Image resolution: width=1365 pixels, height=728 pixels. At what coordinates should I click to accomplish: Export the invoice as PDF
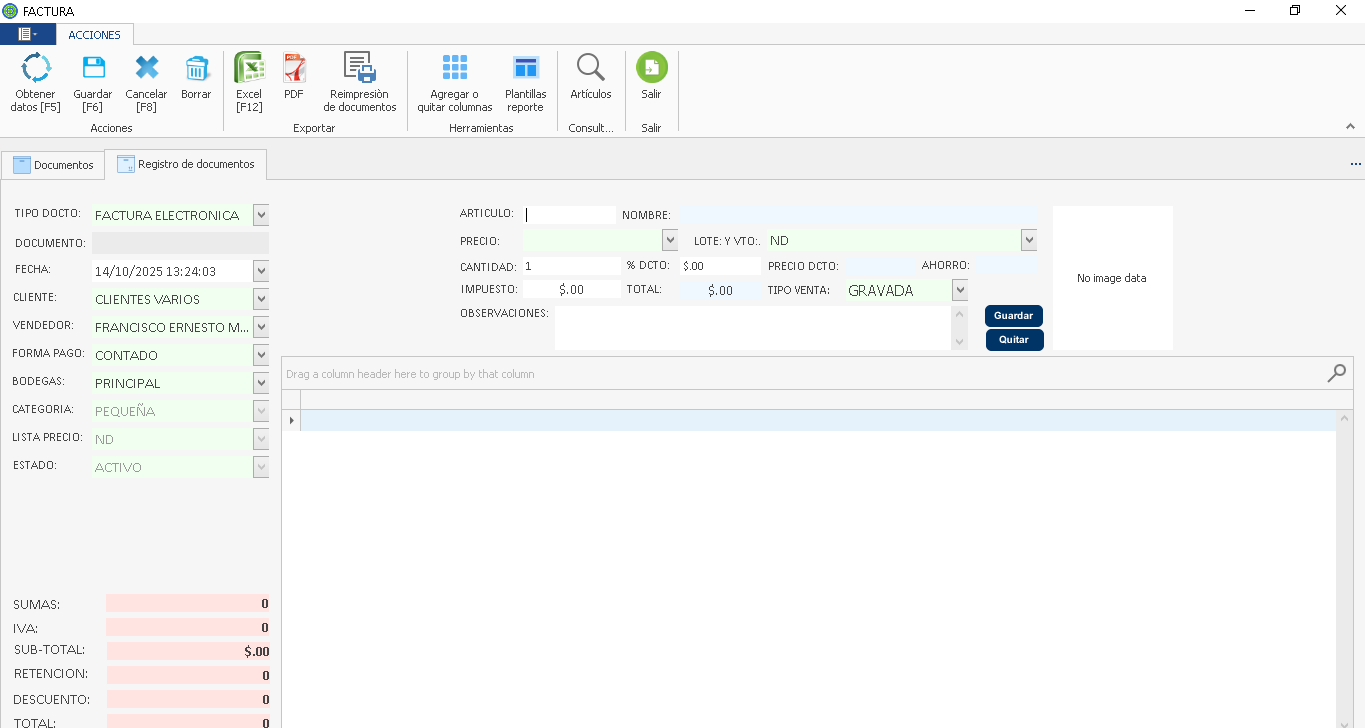point(294,68)
